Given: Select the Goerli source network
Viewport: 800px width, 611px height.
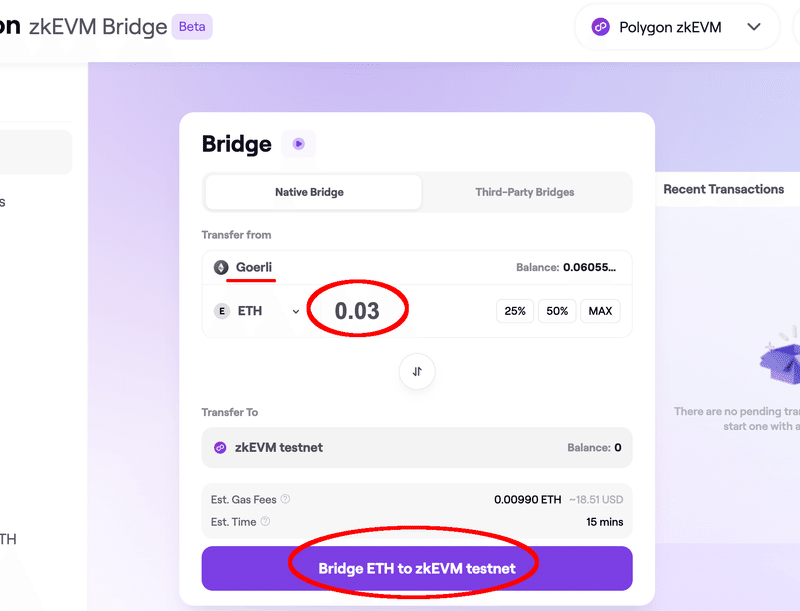Looking at the screenshot, I should click(x=254, y=267).
